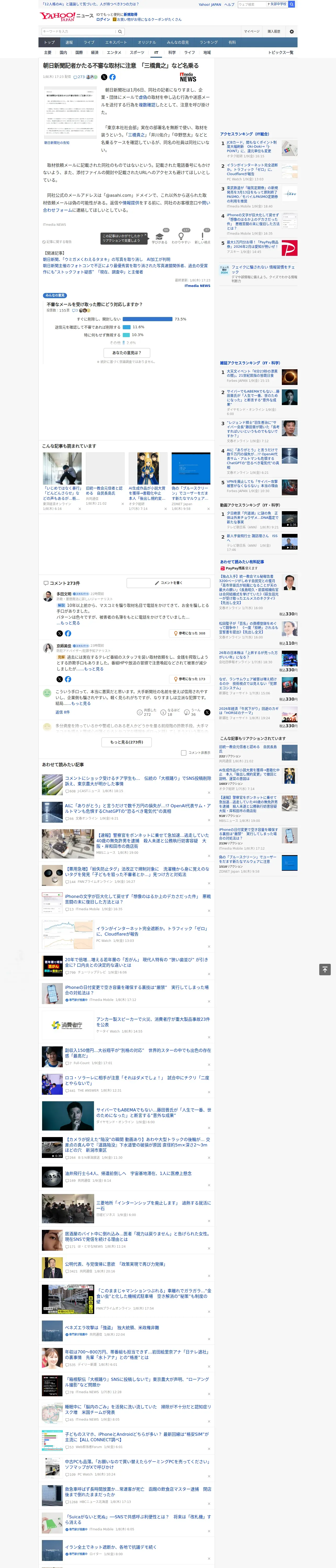This screenshot has width=336, height=1568.
Task: Share the anonymous user comment on X
Action: point(207,712)
